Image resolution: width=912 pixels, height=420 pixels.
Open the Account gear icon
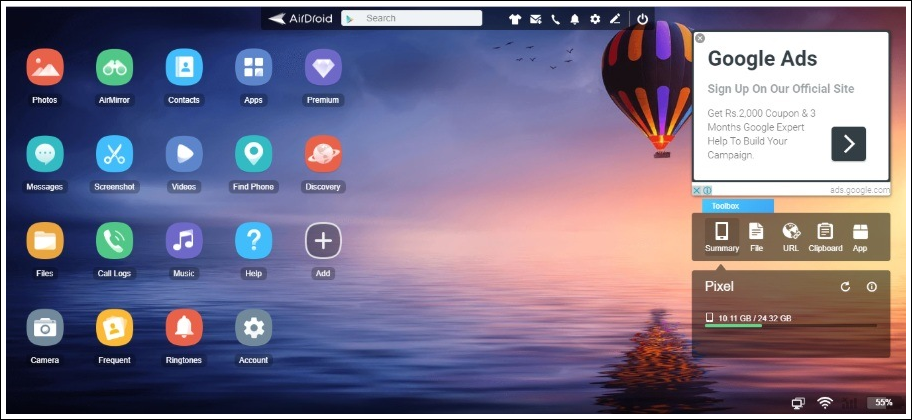click(x=254, y=328)
